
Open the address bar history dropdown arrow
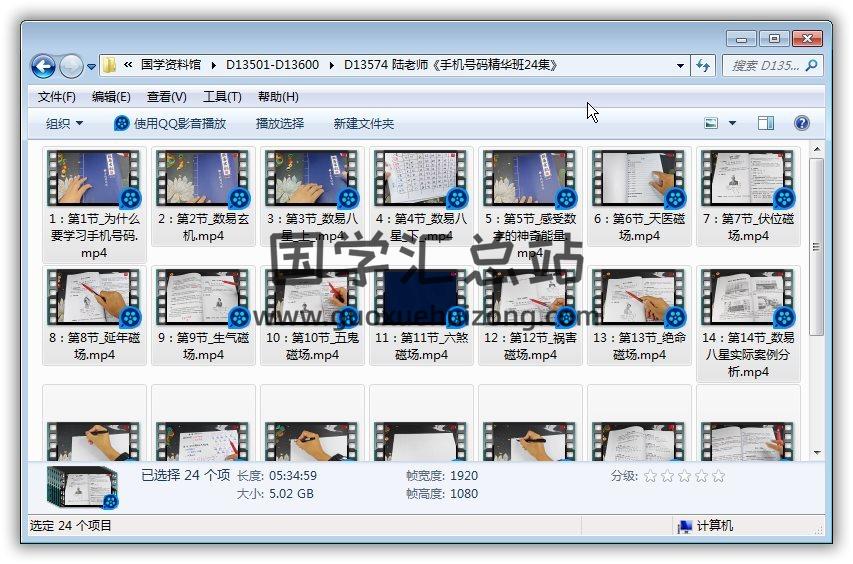point(681,65)
